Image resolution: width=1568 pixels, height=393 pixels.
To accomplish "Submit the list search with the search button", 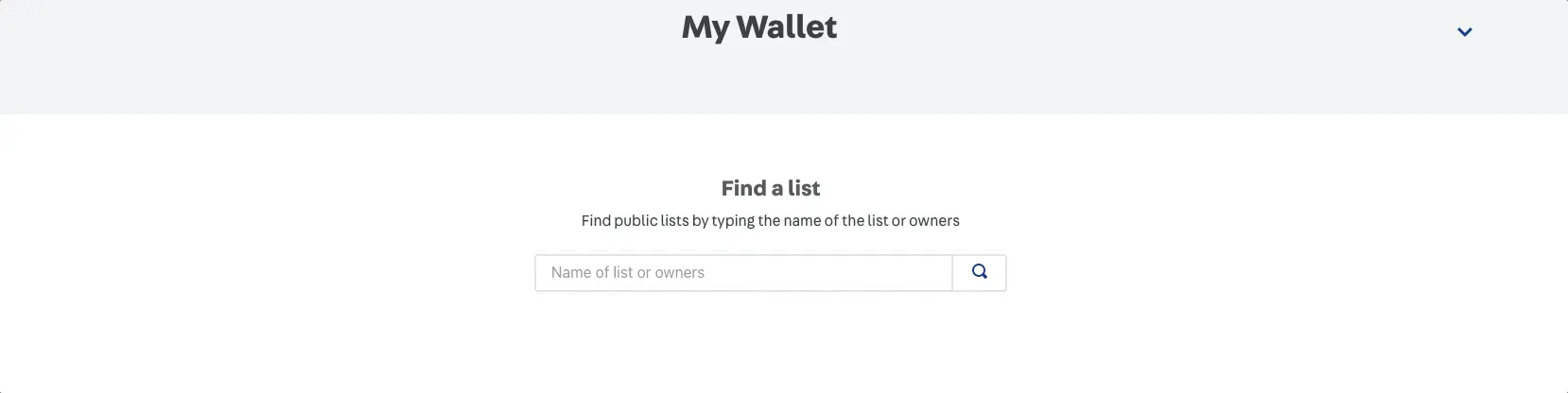I will click(x=979, y=272).
